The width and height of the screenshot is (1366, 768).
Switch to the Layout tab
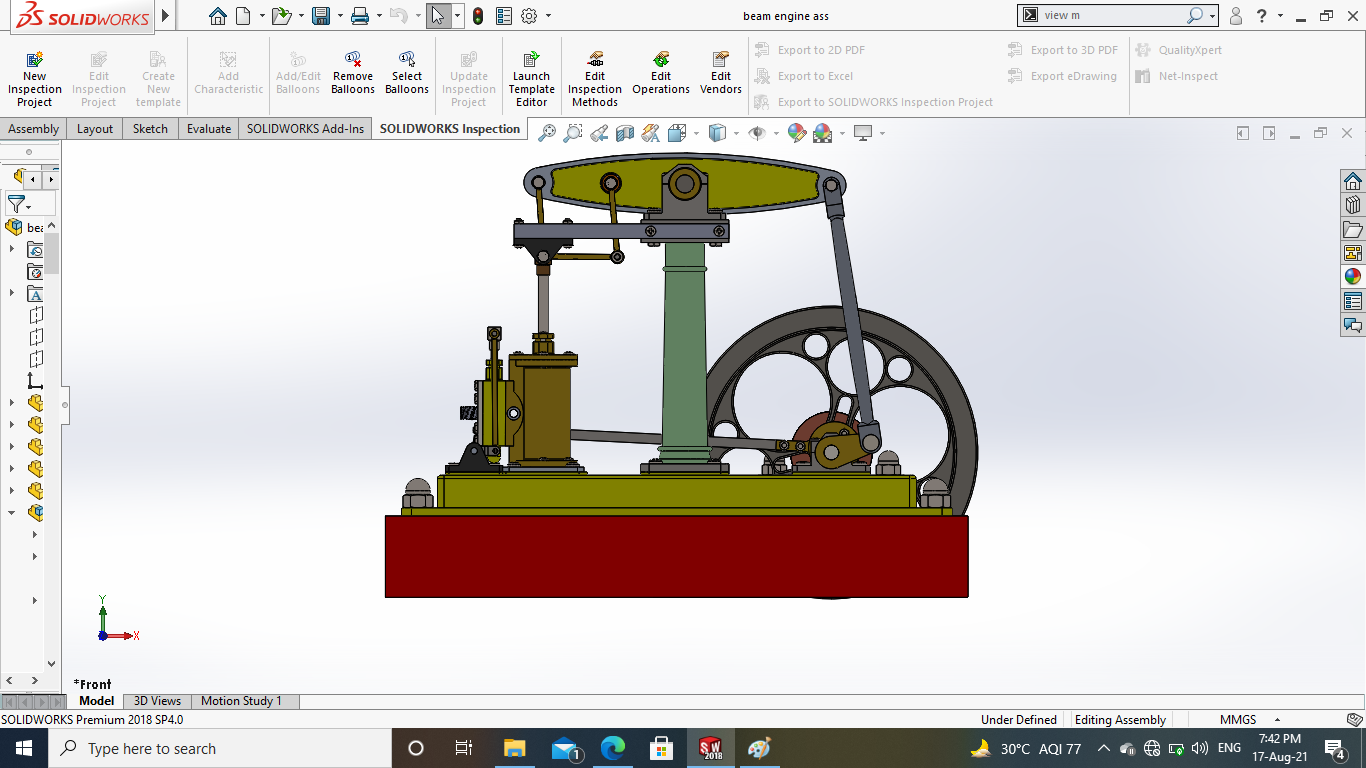coord(95,128)
